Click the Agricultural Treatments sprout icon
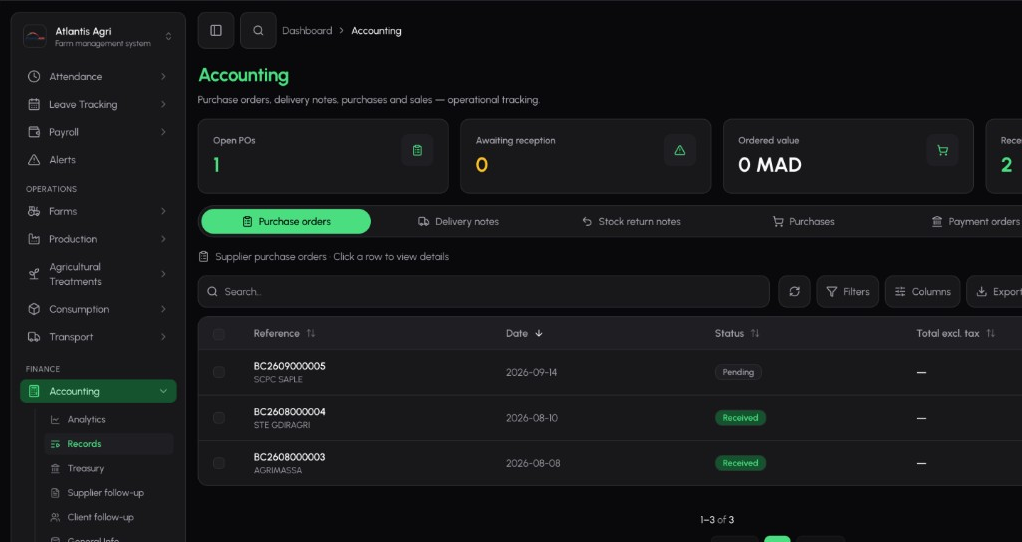 pos(34,274)
